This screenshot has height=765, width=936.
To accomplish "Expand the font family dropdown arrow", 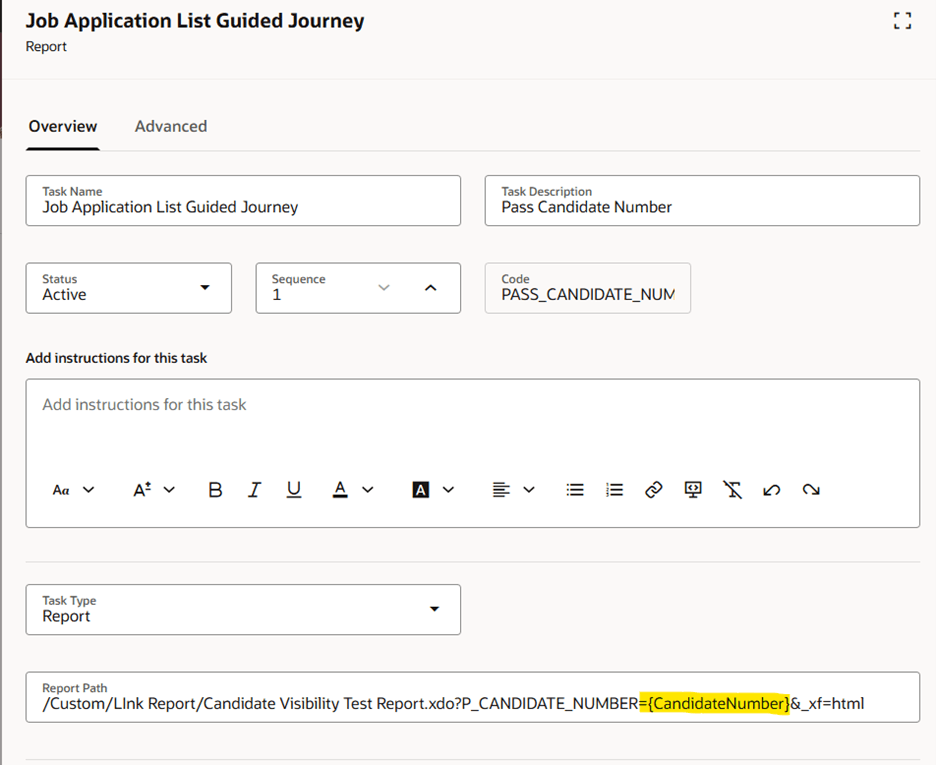I will (x=88, y=490).
